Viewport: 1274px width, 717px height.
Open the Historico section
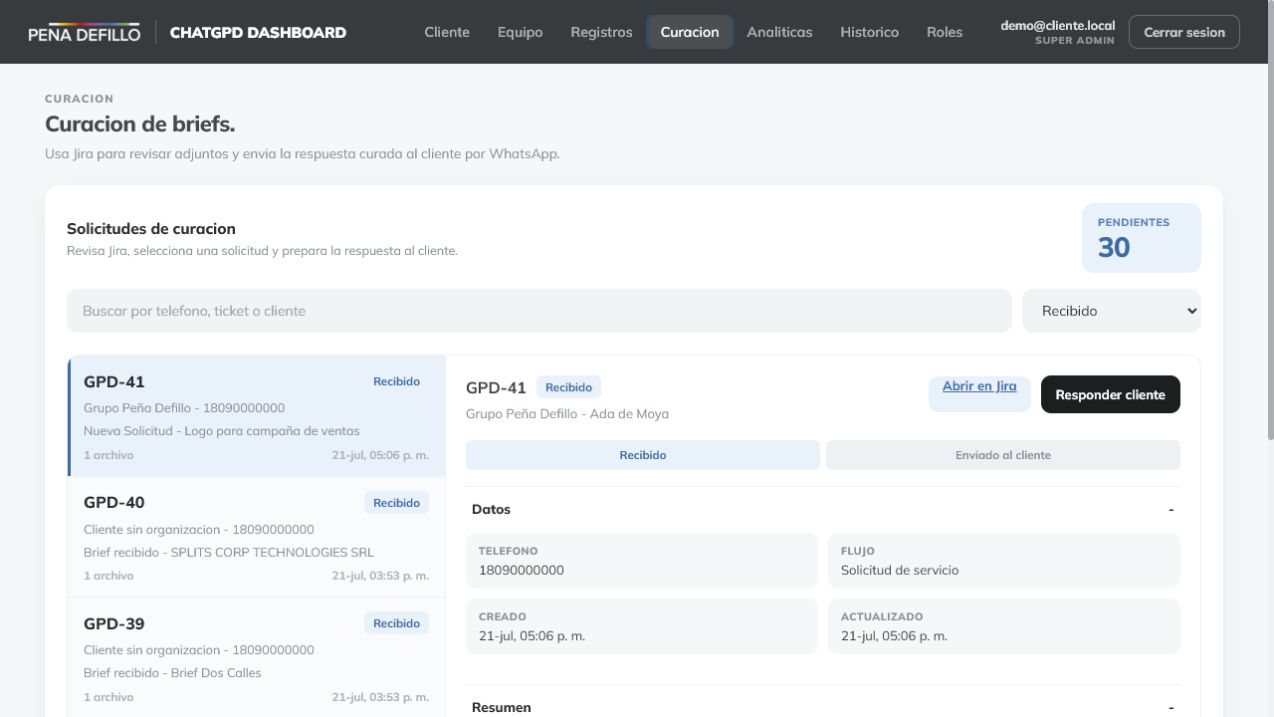click(869, 32)
